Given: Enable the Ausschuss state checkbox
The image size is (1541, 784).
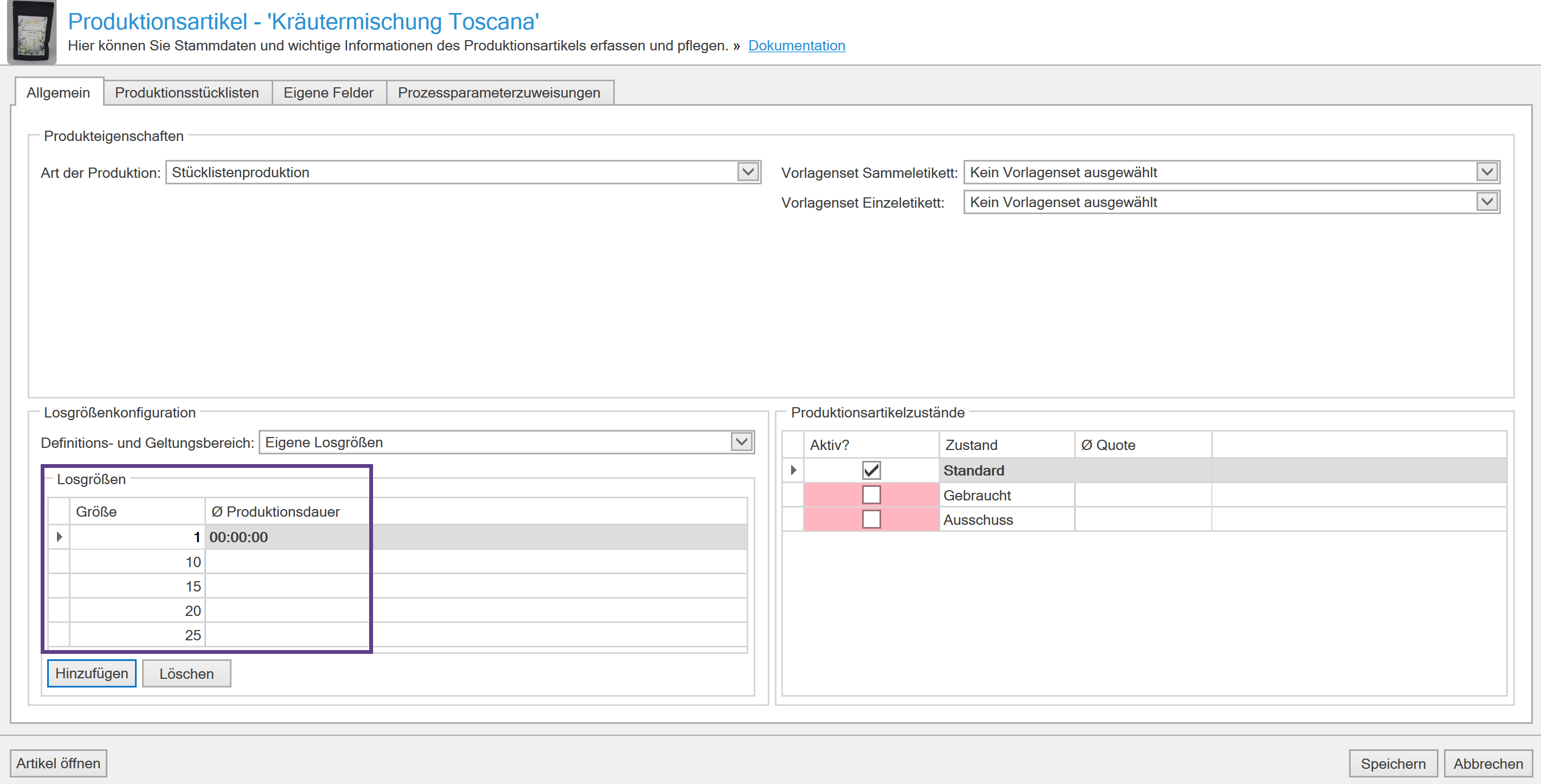Looking at the screenshot, I should 871,519.
